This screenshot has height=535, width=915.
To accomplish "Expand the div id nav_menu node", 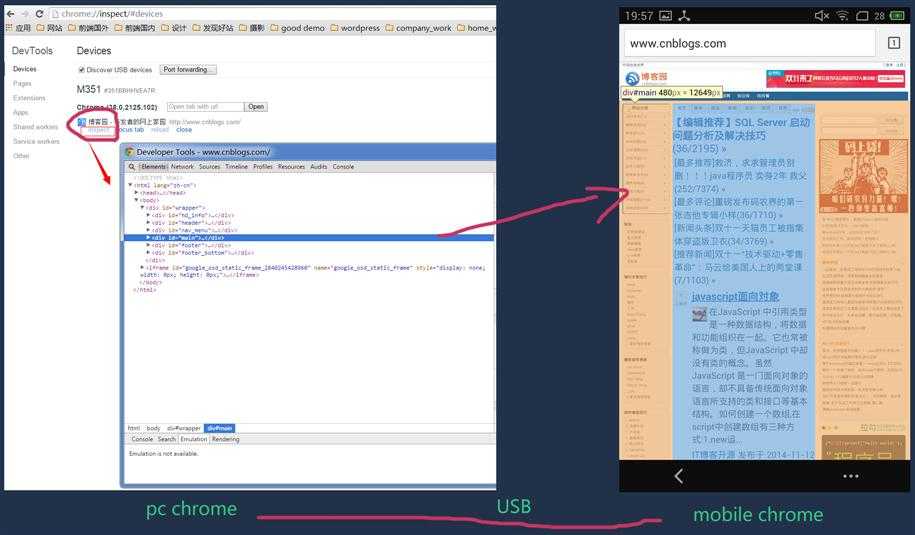I will coord(148,230).
